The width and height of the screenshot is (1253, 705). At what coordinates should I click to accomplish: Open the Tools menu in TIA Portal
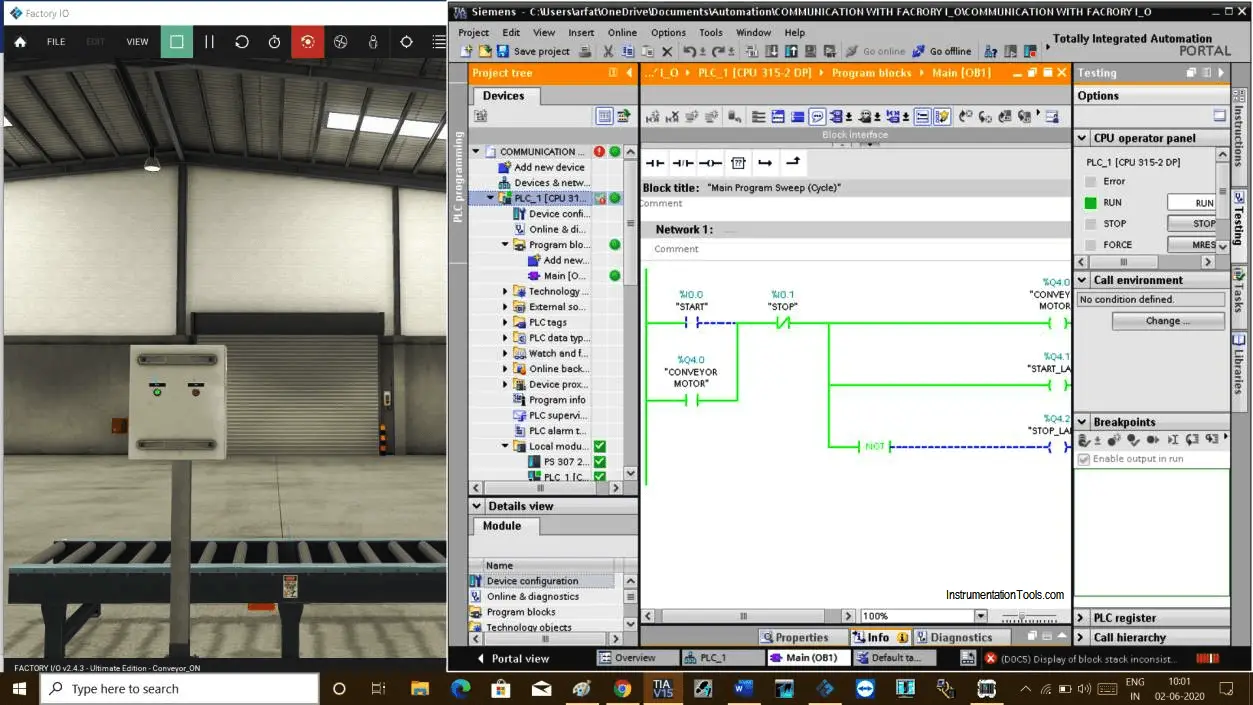711,32
